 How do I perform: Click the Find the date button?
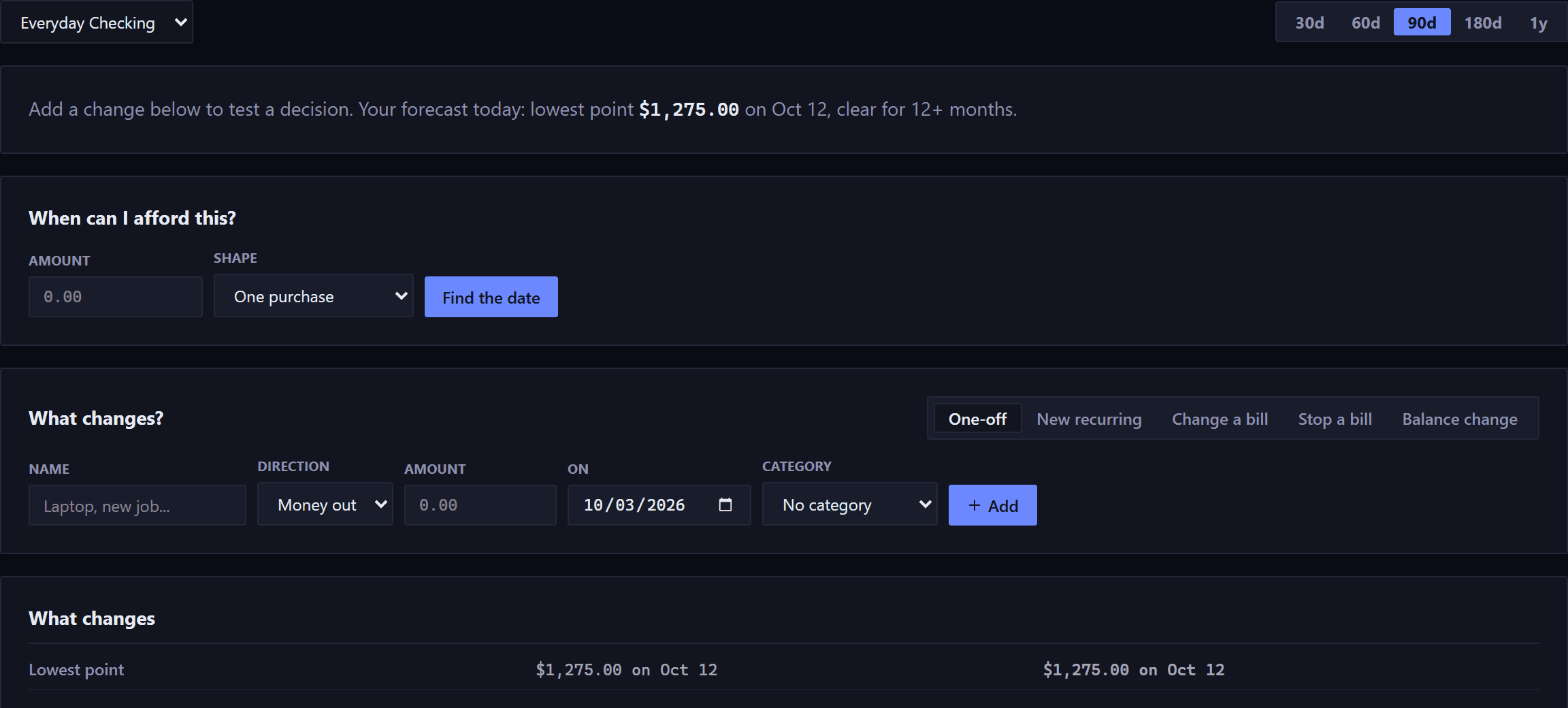[x=491, y=297]
